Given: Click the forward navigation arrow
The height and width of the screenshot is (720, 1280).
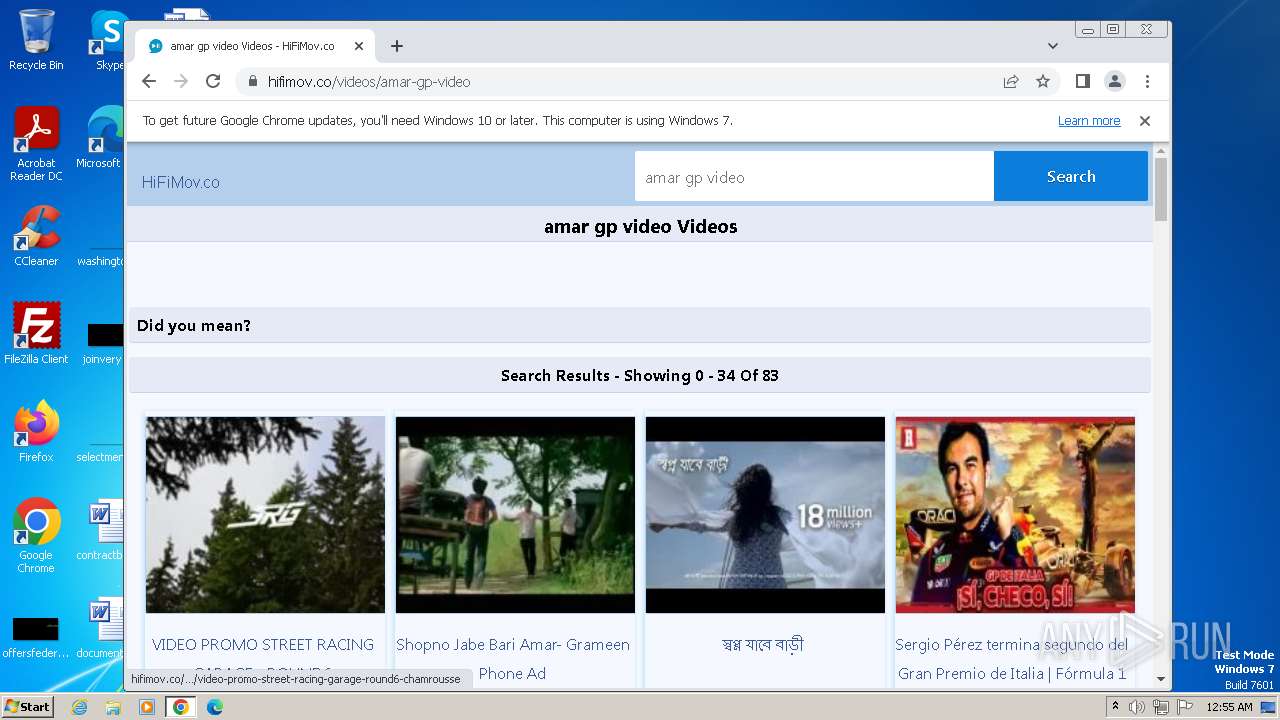Looking at the screenshot, I should (x=181, y=81).
